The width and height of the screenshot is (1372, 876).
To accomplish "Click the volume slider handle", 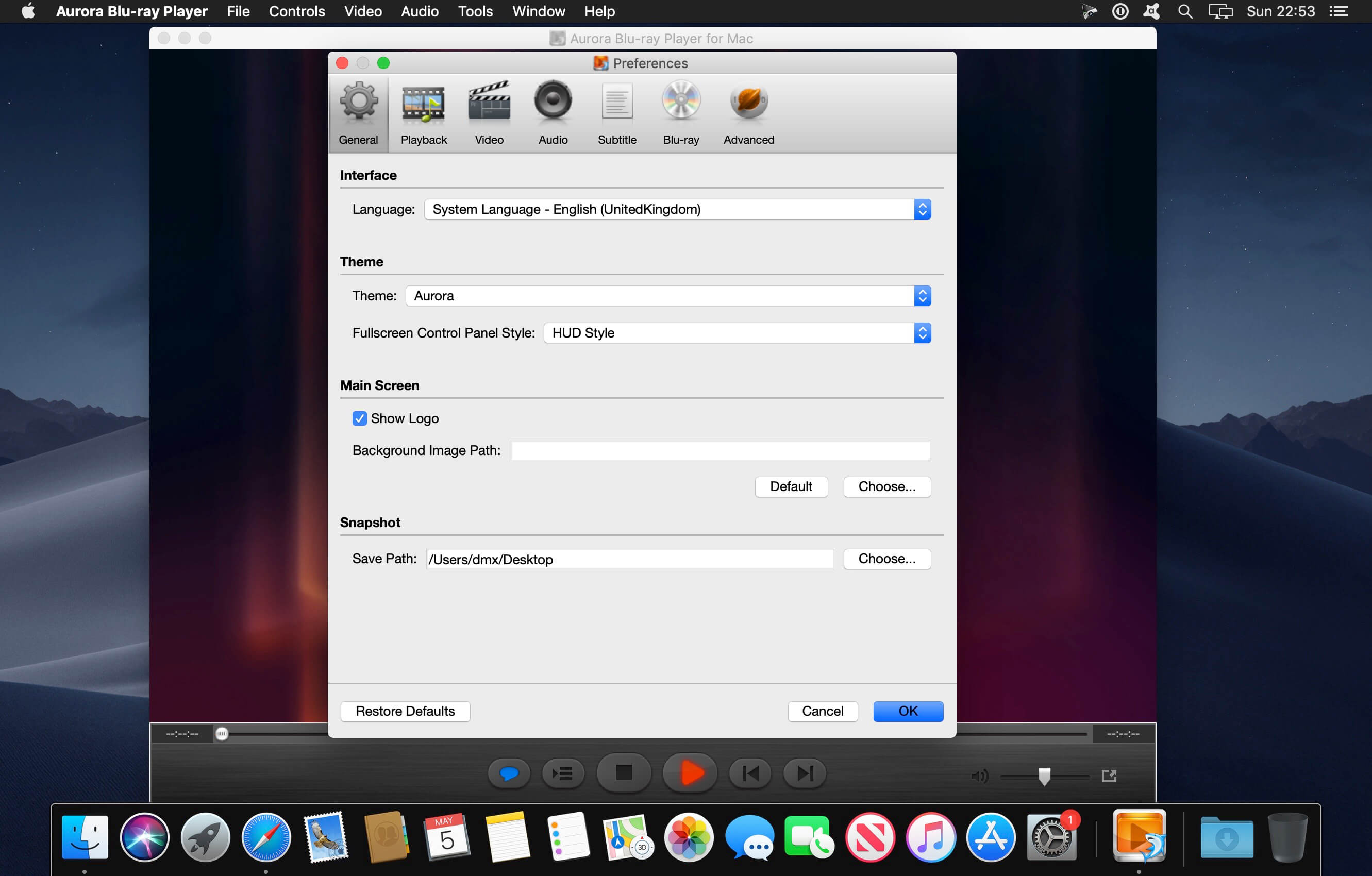I will pos(1044,776).
